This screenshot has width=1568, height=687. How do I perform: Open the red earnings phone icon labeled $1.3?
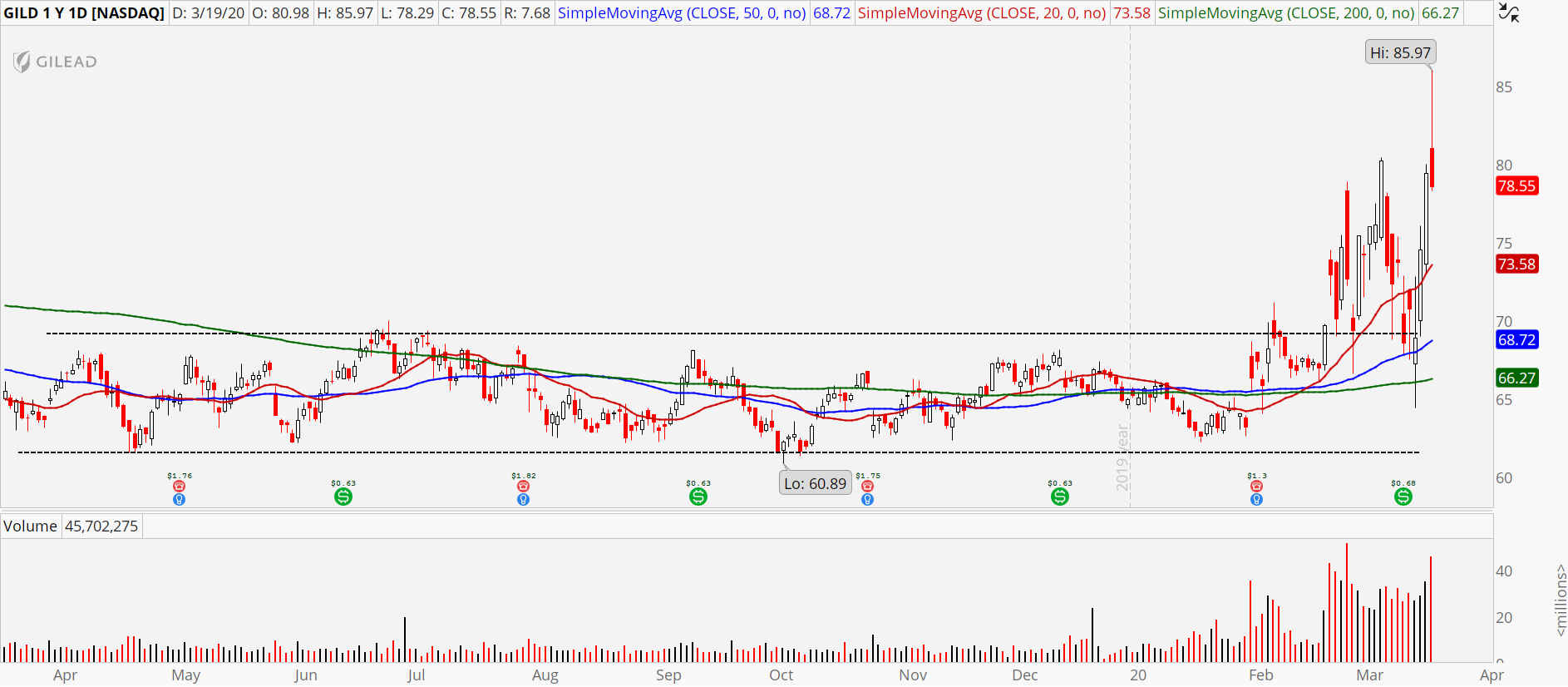pos(1256,487)
